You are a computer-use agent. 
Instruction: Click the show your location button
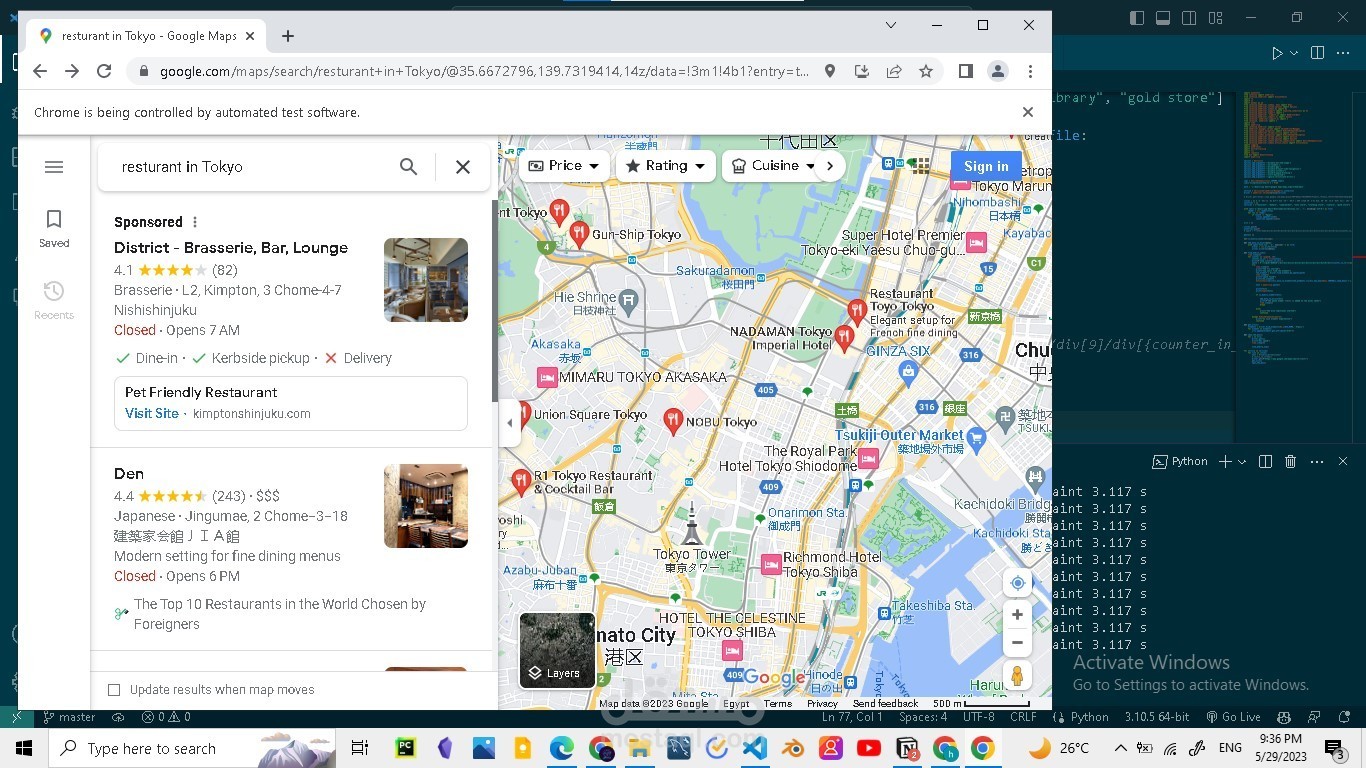click(1017, 583)
